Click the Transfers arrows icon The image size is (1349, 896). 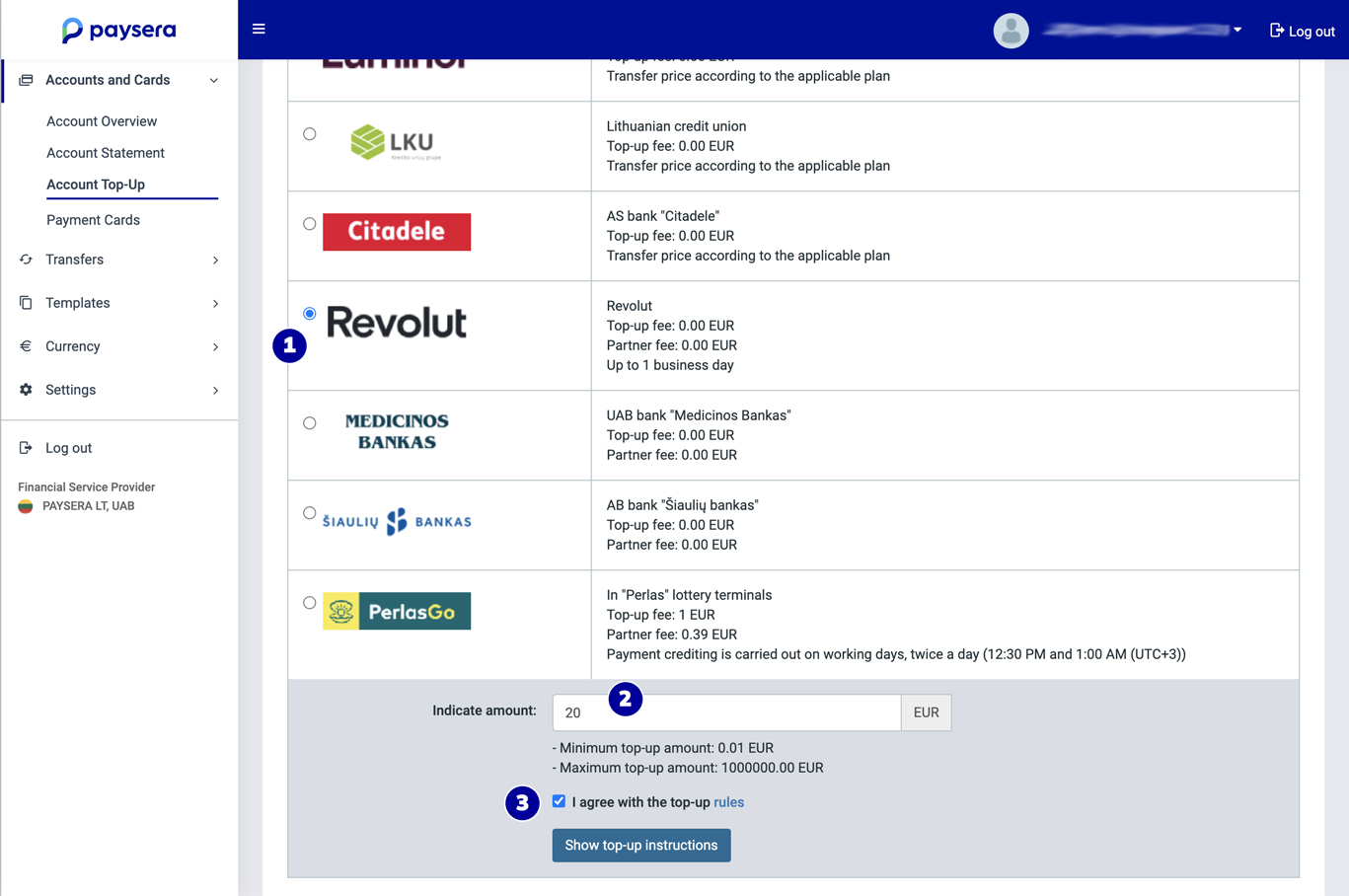pyautogui.click(x=26, y=260)
